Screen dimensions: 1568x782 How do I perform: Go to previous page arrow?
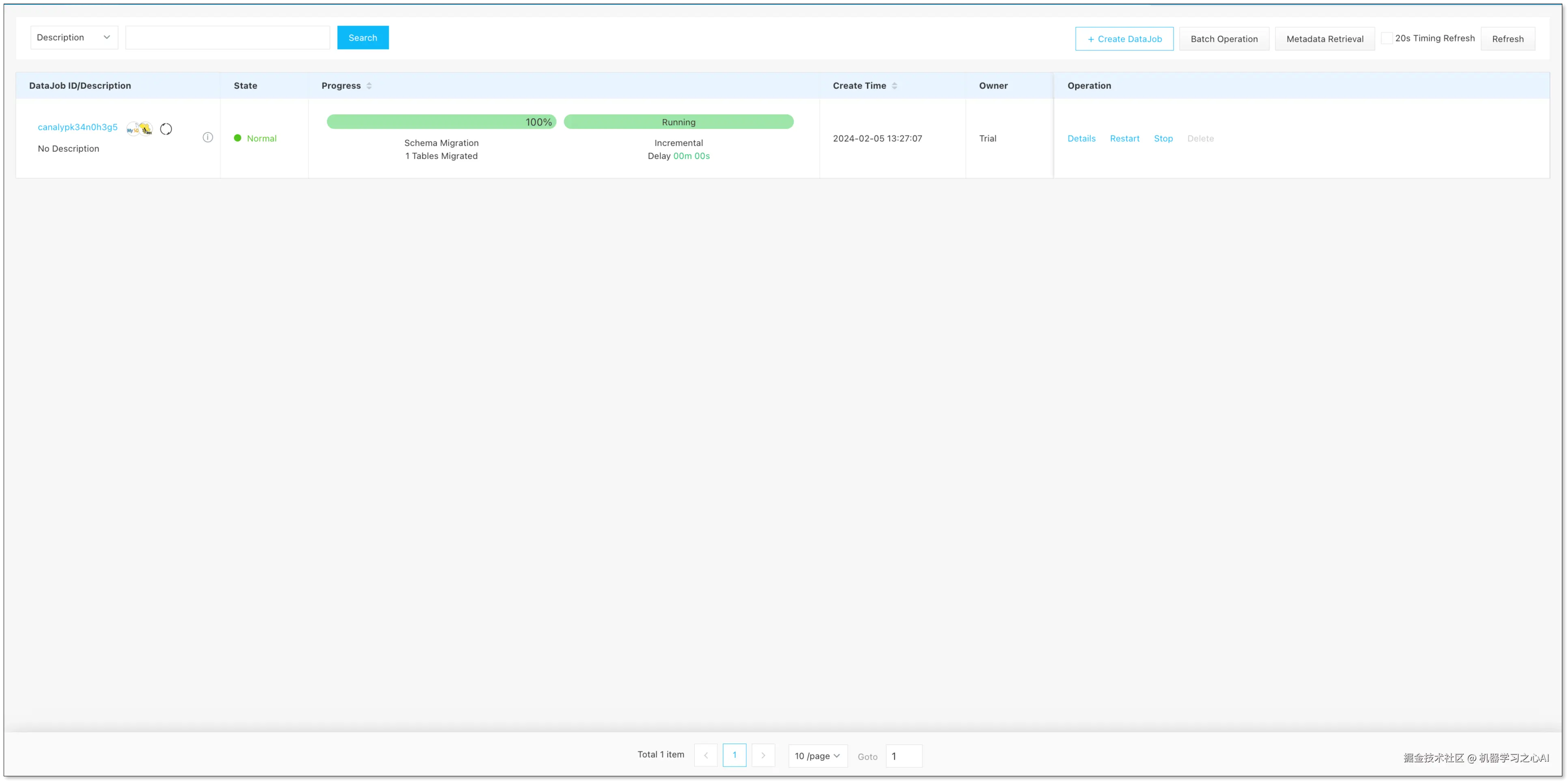[705, 755]
